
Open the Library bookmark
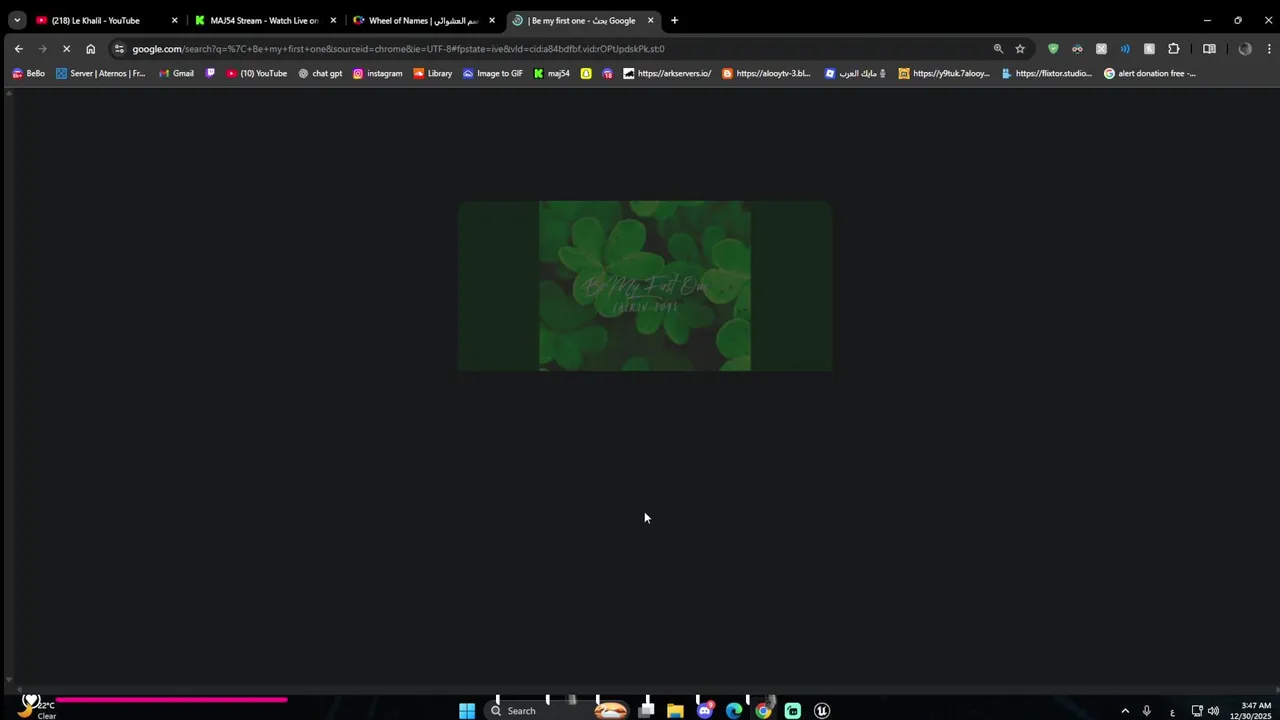pos(433,73)
